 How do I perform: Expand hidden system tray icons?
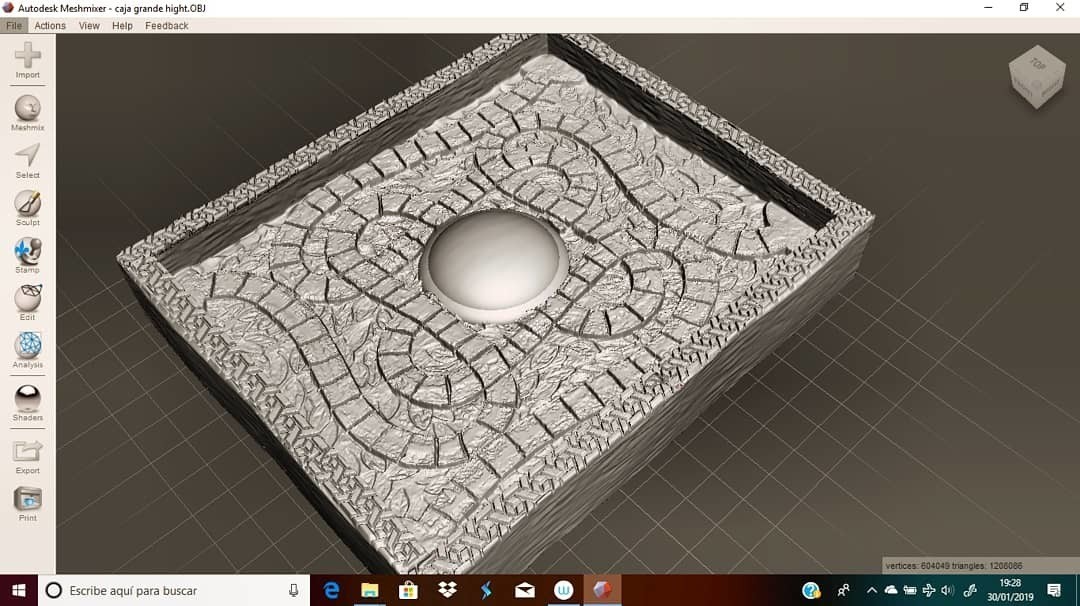pyautogui.click(x=871, y=590)
